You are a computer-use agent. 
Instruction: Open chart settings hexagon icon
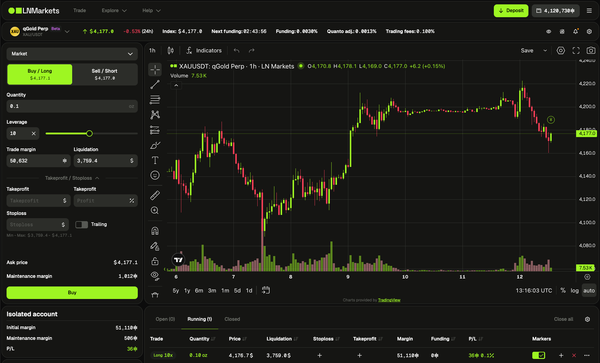(x=561, y=50)
